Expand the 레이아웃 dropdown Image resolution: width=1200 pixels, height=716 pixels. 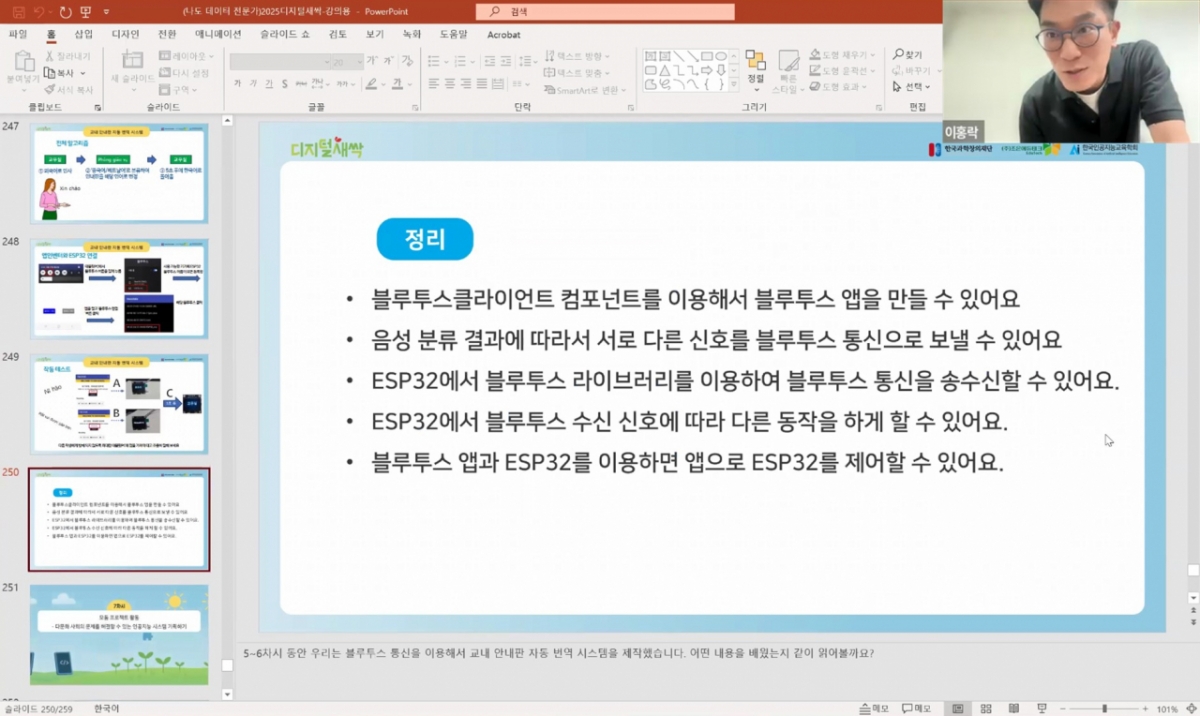tap(185, 56)
